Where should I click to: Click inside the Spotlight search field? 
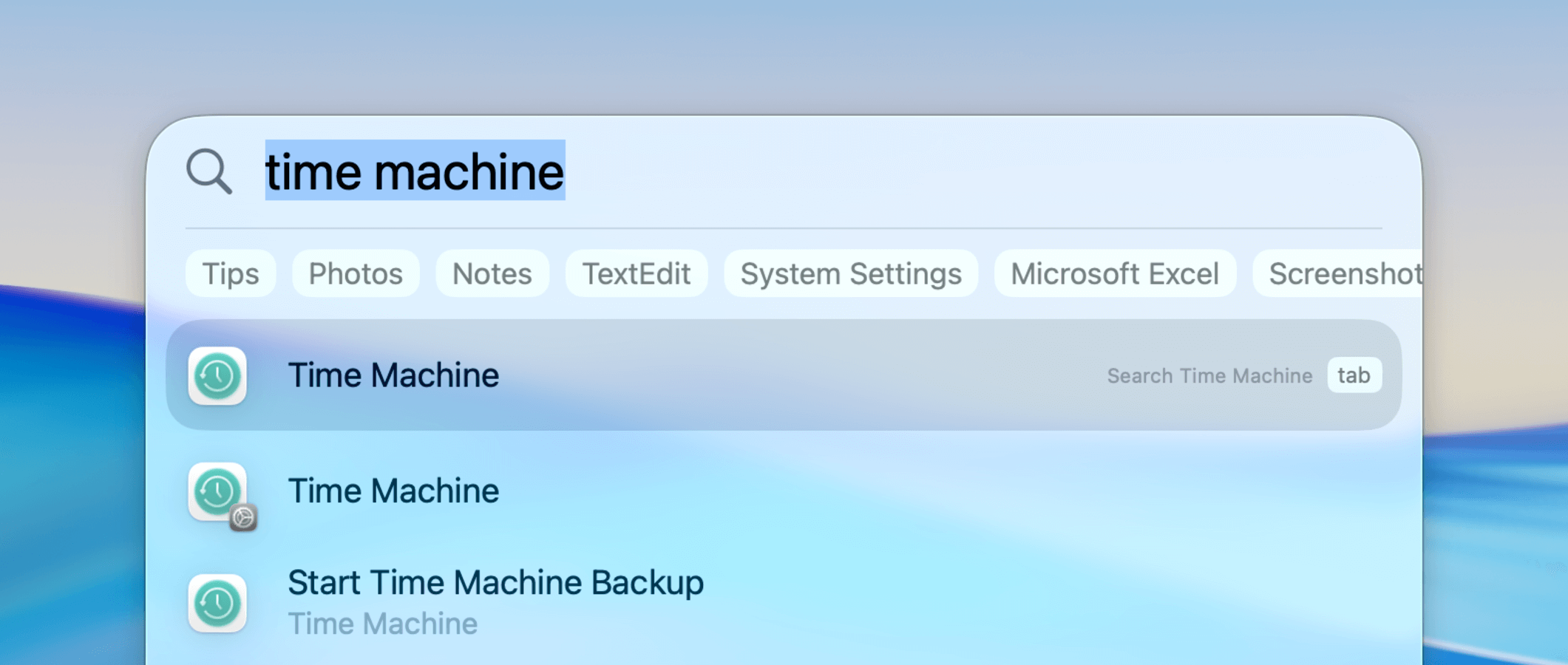813,171
